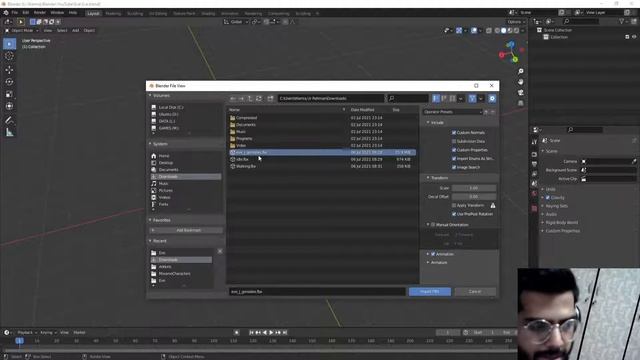The width and height of the screenshot is (640, 360).
Task: Expand the Armature section
Action: (x=428, y=262)
